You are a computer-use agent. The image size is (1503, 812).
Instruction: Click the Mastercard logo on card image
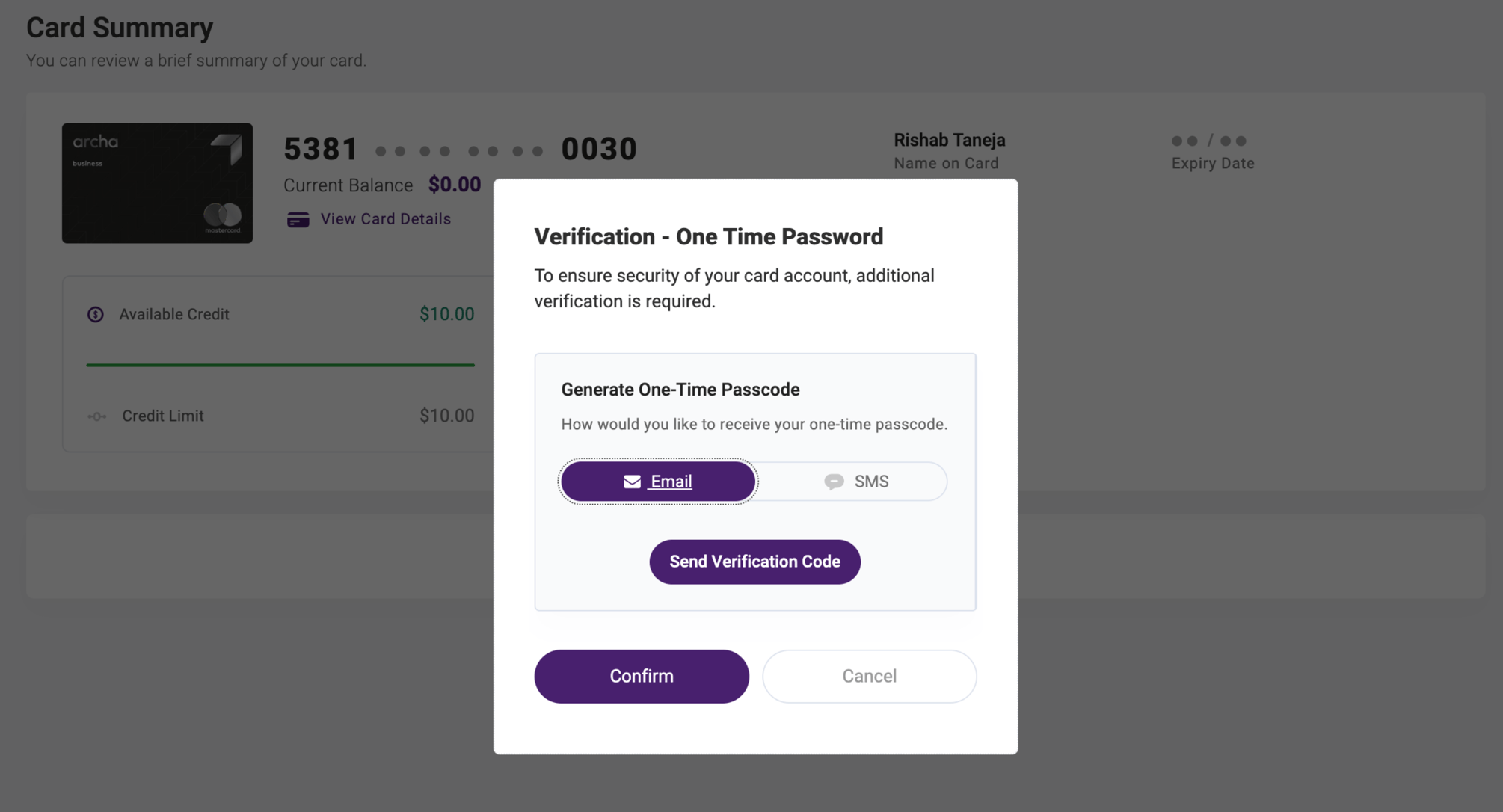click(x=223, y=216)
